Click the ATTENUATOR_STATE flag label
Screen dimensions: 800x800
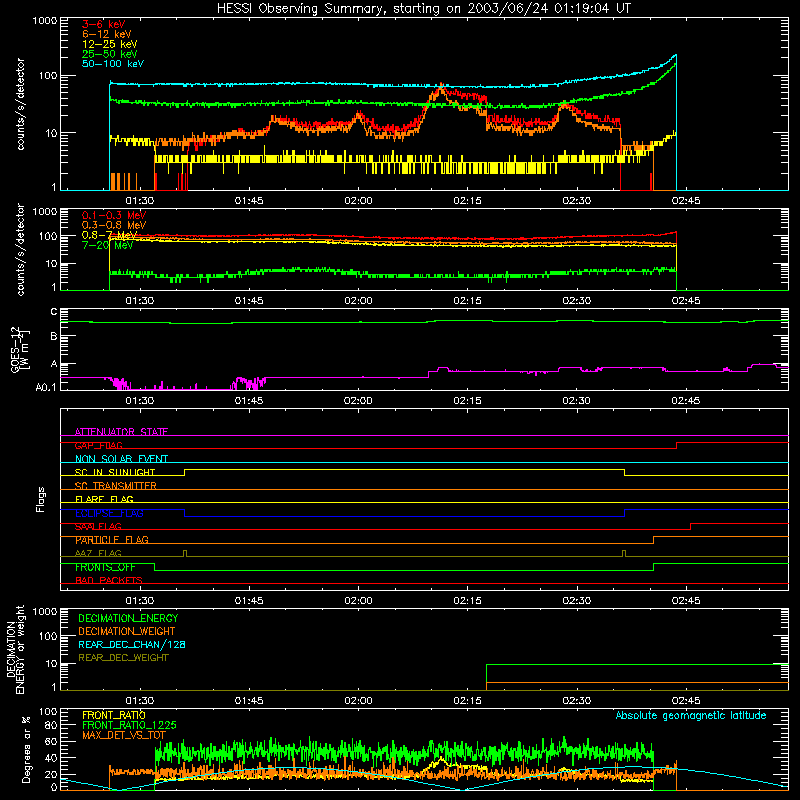click(121, 432)
